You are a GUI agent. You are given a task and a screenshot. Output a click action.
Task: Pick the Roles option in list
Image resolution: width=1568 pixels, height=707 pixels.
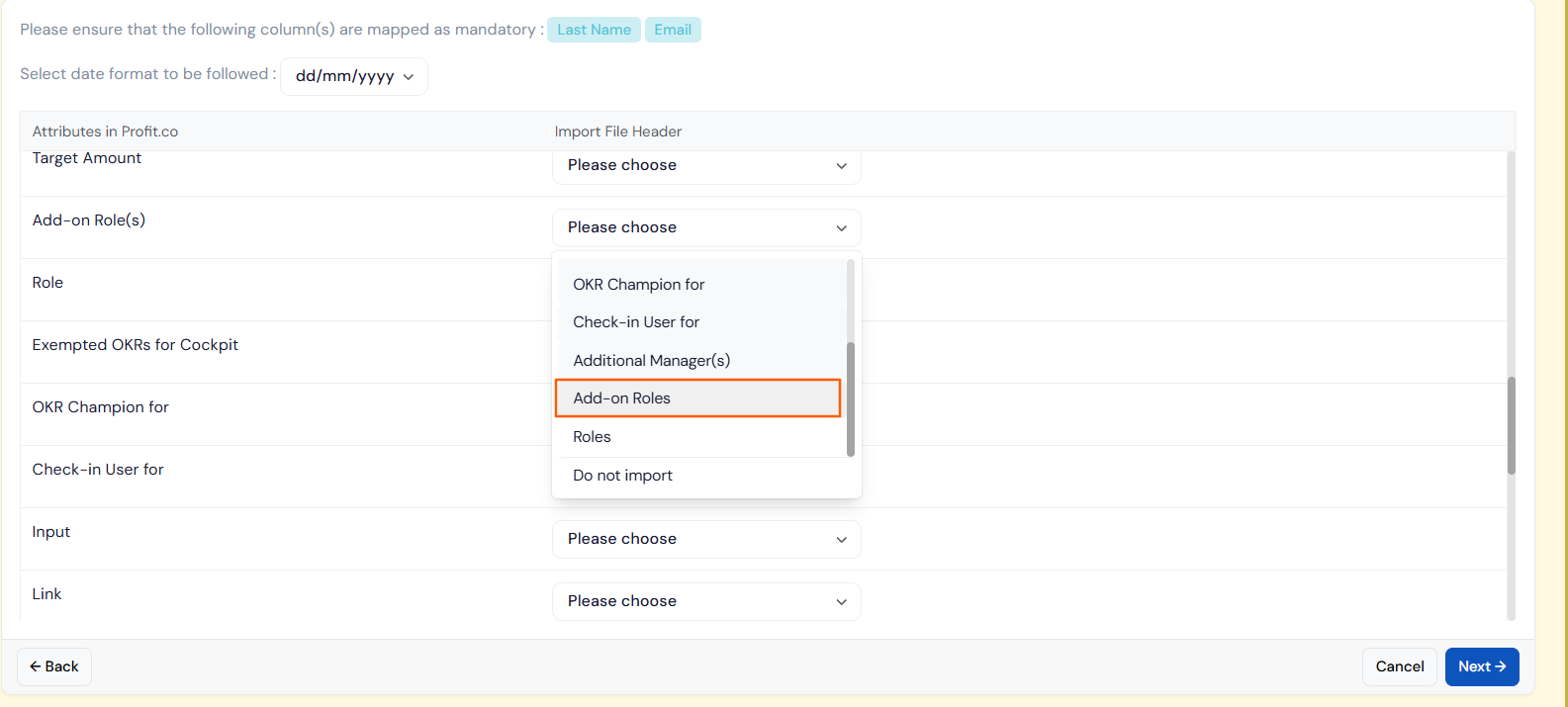coord(701,437)
